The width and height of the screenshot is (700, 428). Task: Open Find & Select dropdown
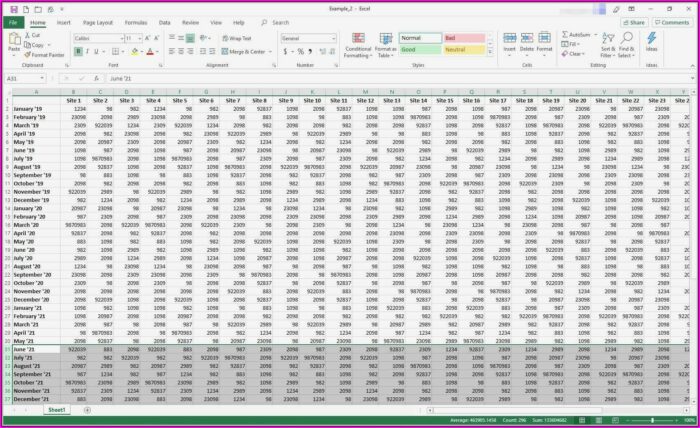click(626, 45)
